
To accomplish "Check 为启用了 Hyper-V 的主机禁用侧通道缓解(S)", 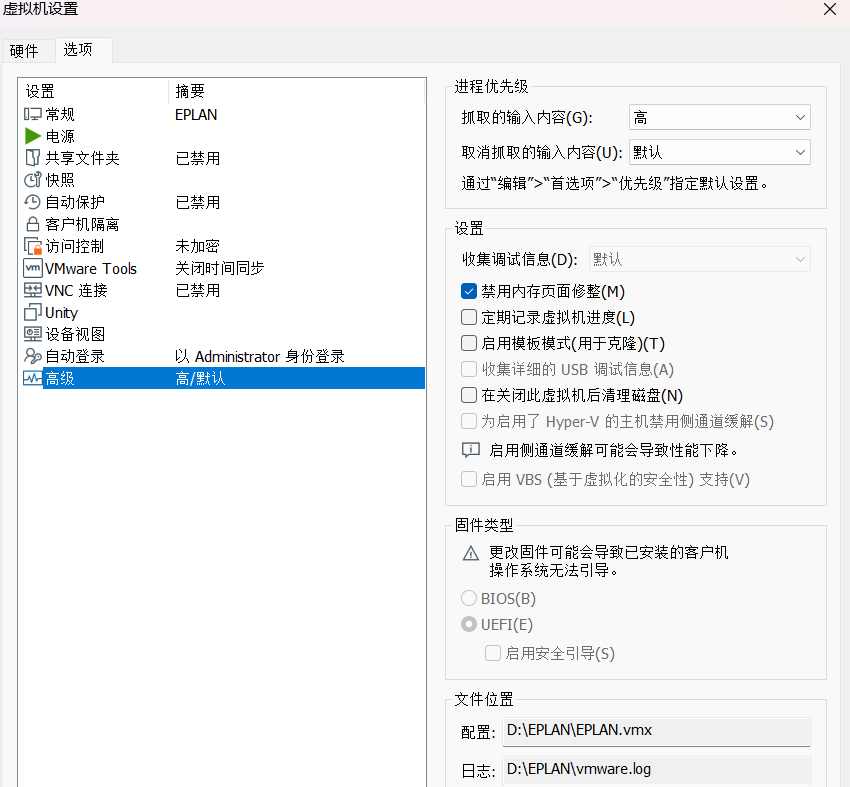I will (468, 421).
